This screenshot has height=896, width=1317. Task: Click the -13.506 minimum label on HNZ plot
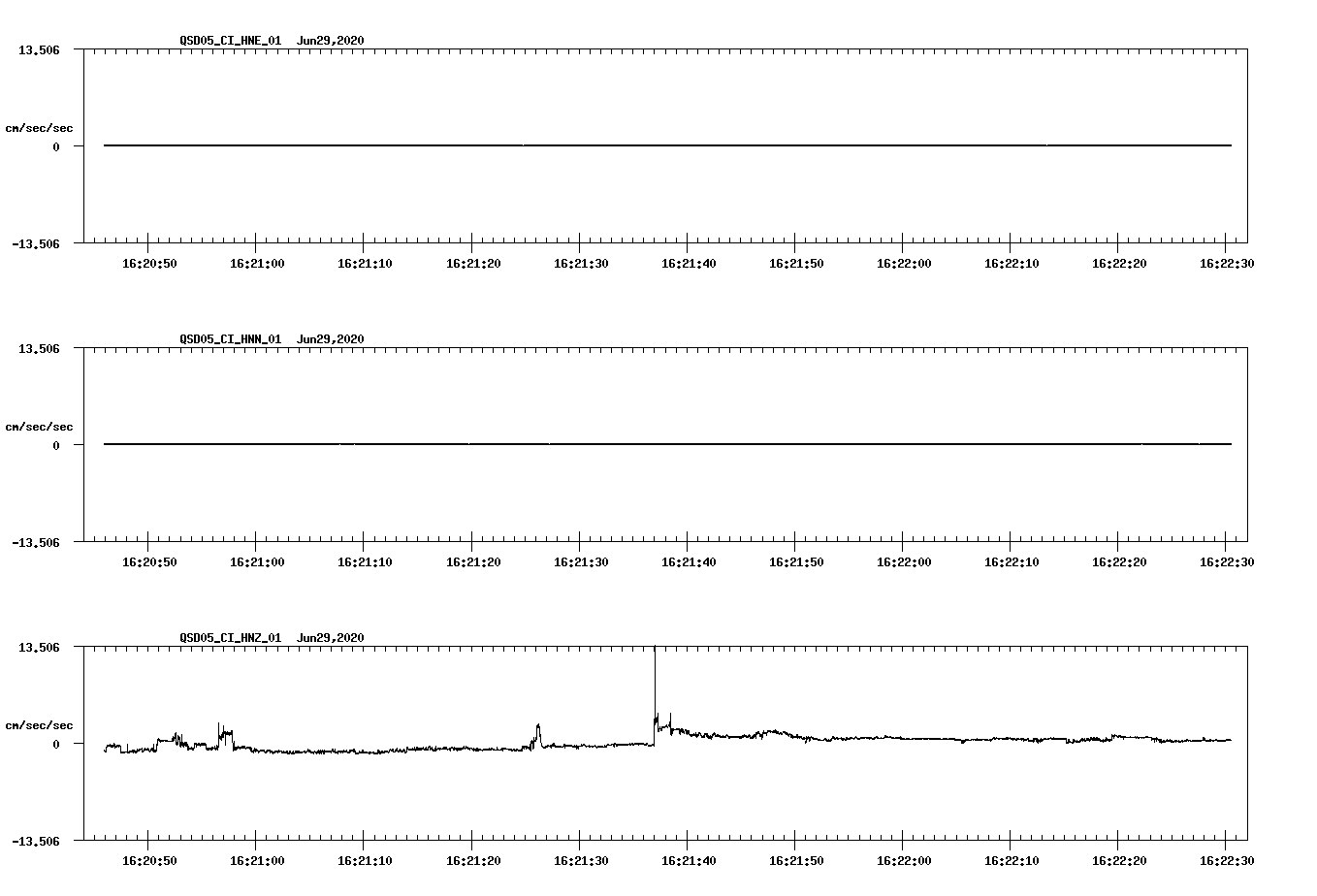tap(36, 842)
